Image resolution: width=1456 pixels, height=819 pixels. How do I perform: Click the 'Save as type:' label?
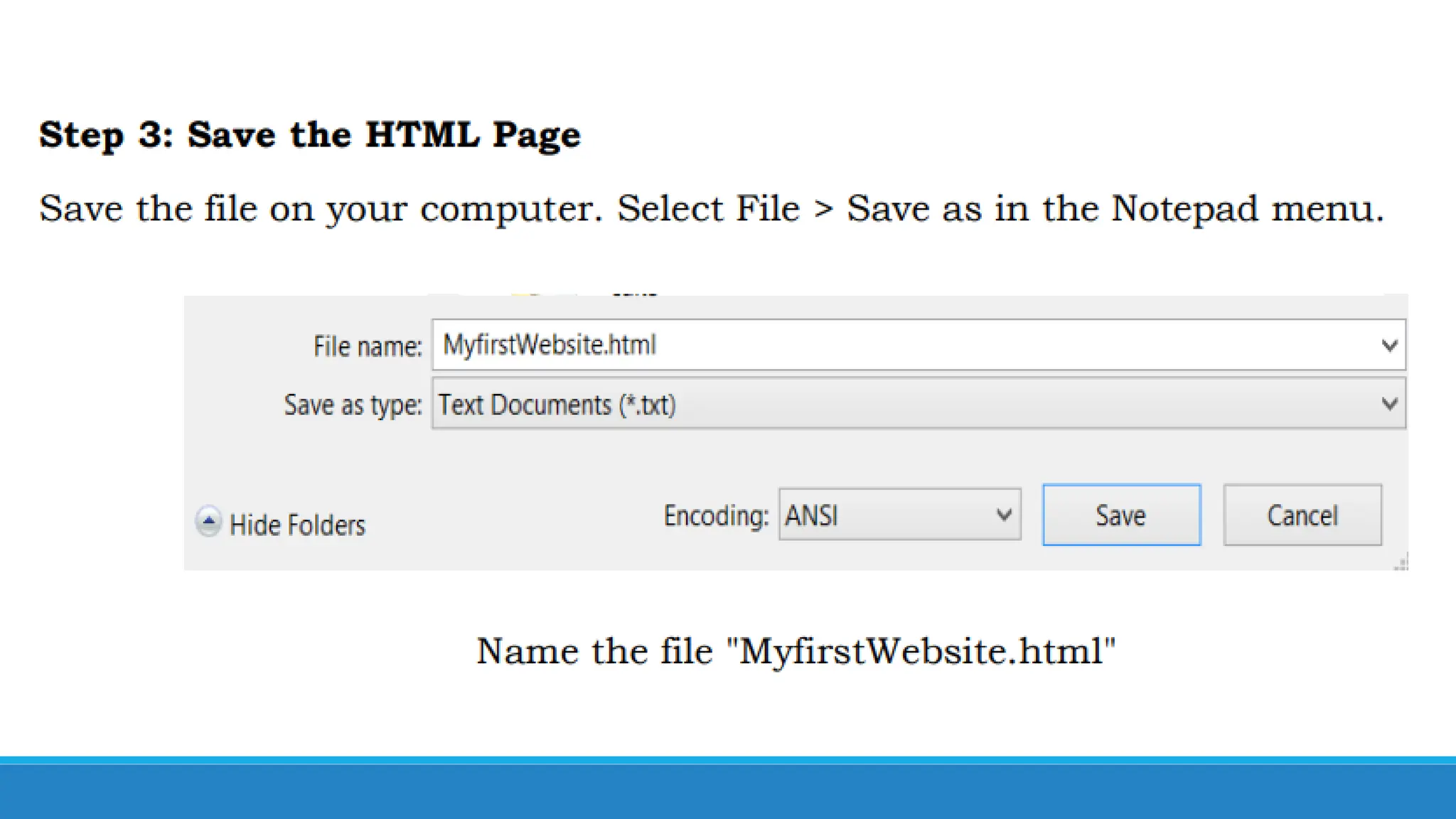coord(353,405)
